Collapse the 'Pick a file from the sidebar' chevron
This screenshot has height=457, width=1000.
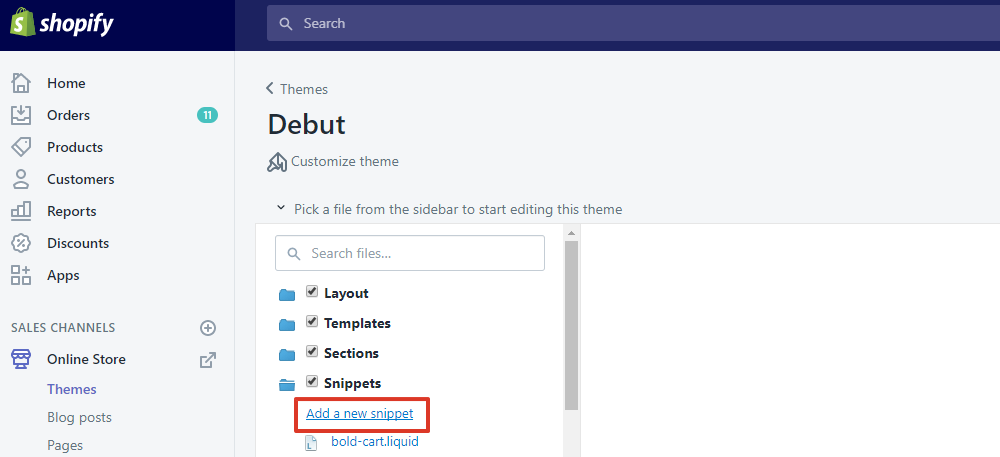tap(280, 208)
